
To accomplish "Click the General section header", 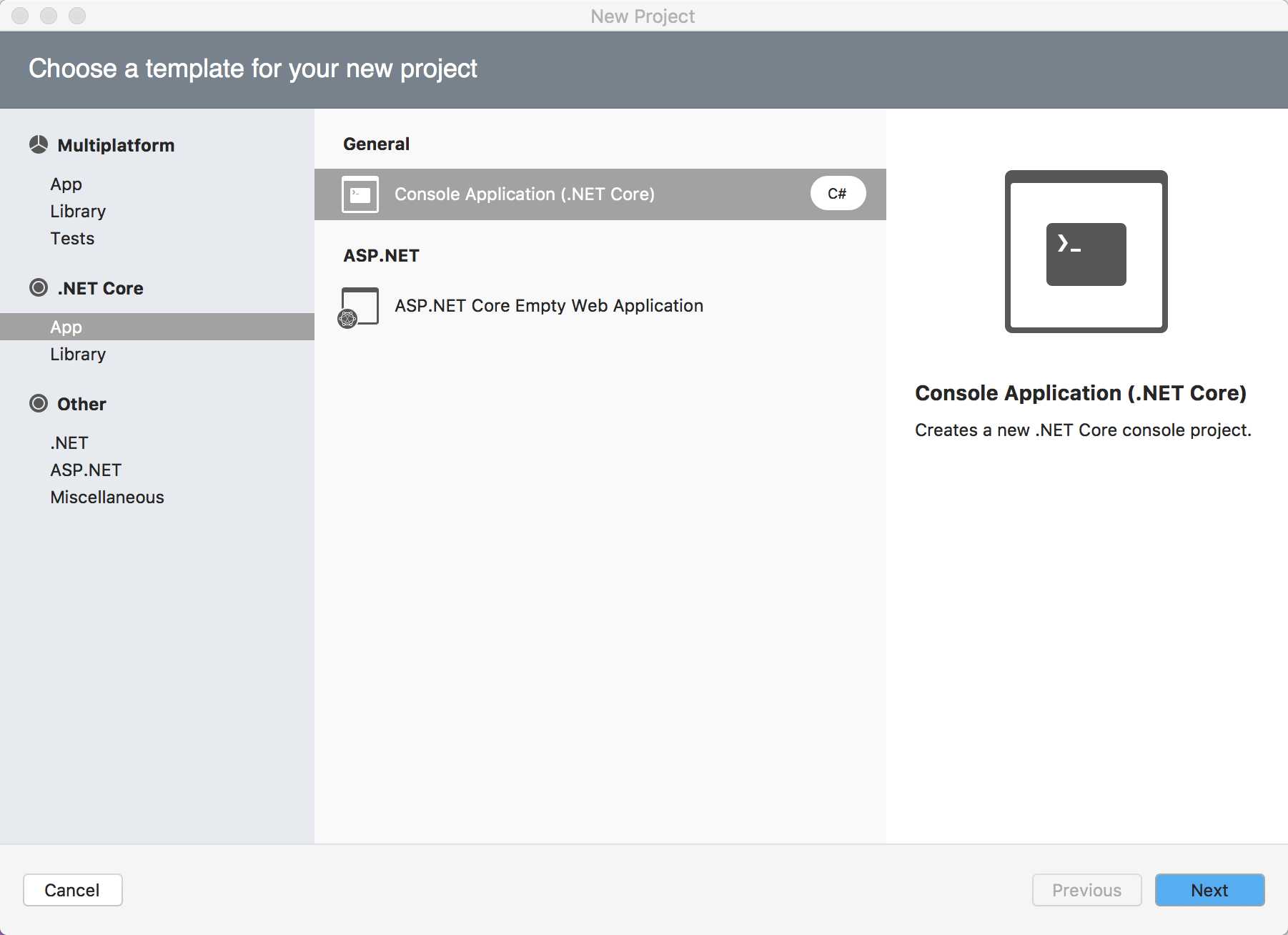I will click(377, 144).
